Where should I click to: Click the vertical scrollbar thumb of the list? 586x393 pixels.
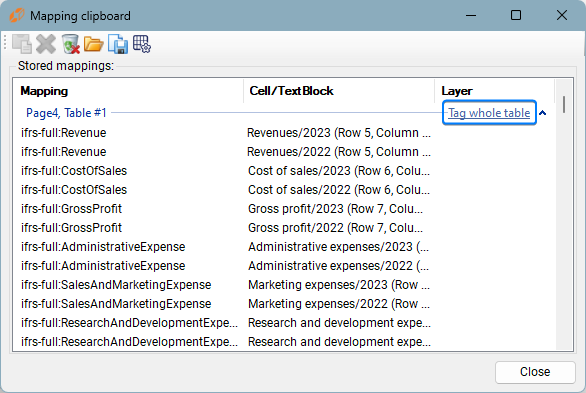point(564,104)
